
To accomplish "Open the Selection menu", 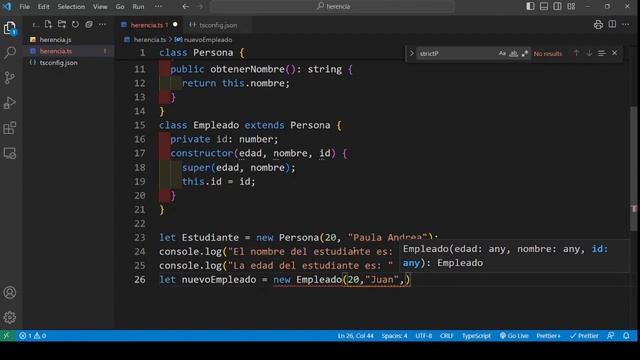I will pos(71,7).
